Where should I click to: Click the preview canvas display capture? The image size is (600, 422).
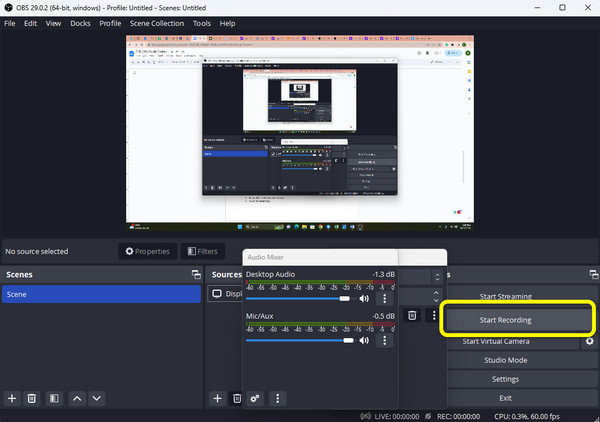[300, 133]
